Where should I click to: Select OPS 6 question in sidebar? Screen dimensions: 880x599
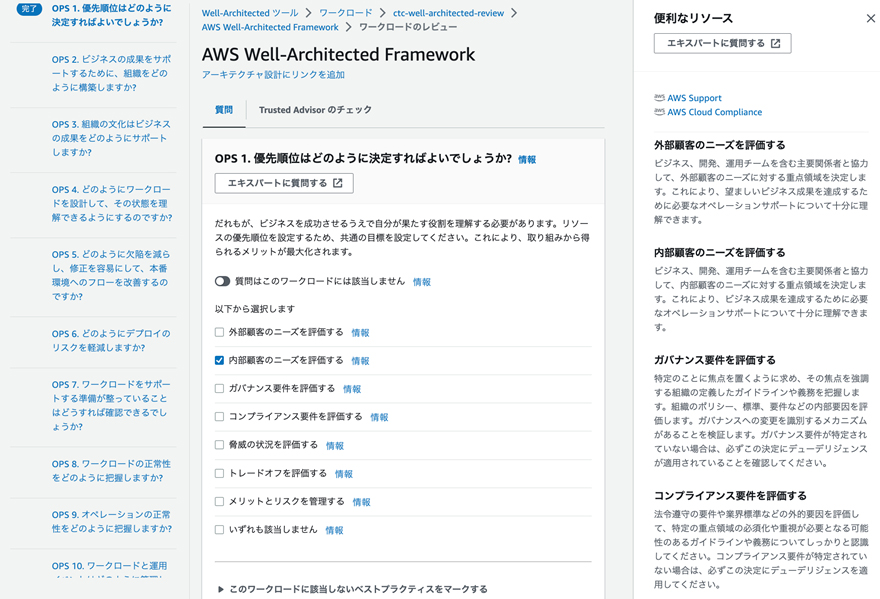[111, 340]
